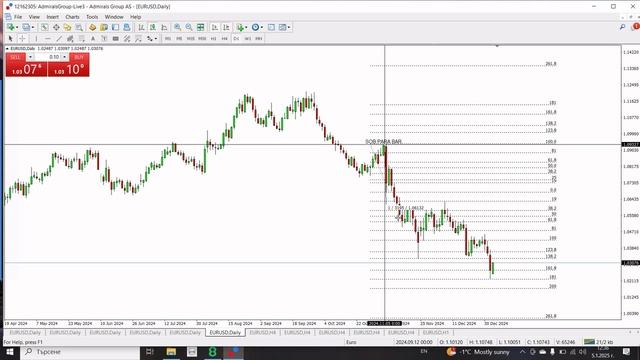This screenshot has height=360, width=640.
Task: Switch timeframe to M1
Action: pos(168,38)
